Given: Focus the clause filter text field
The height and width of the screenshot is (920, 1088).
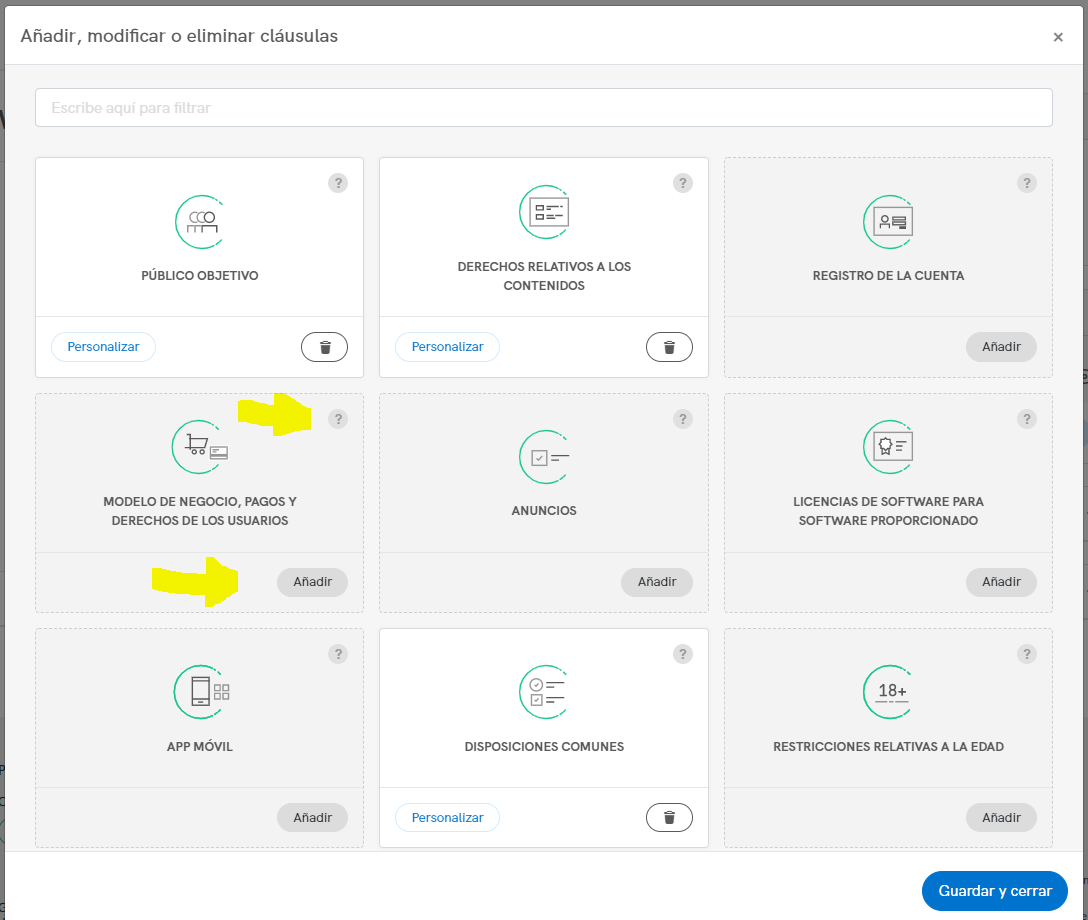Looking at the screenshot, I should (x=543, y=108).
